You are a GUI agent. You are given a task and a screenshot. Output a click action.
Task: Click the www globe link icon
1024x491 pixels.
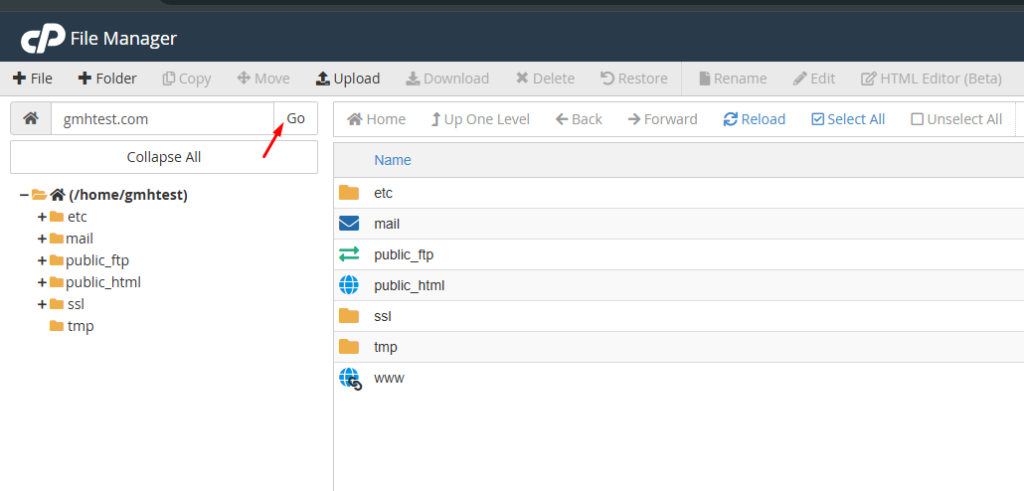tap(350, 379)
